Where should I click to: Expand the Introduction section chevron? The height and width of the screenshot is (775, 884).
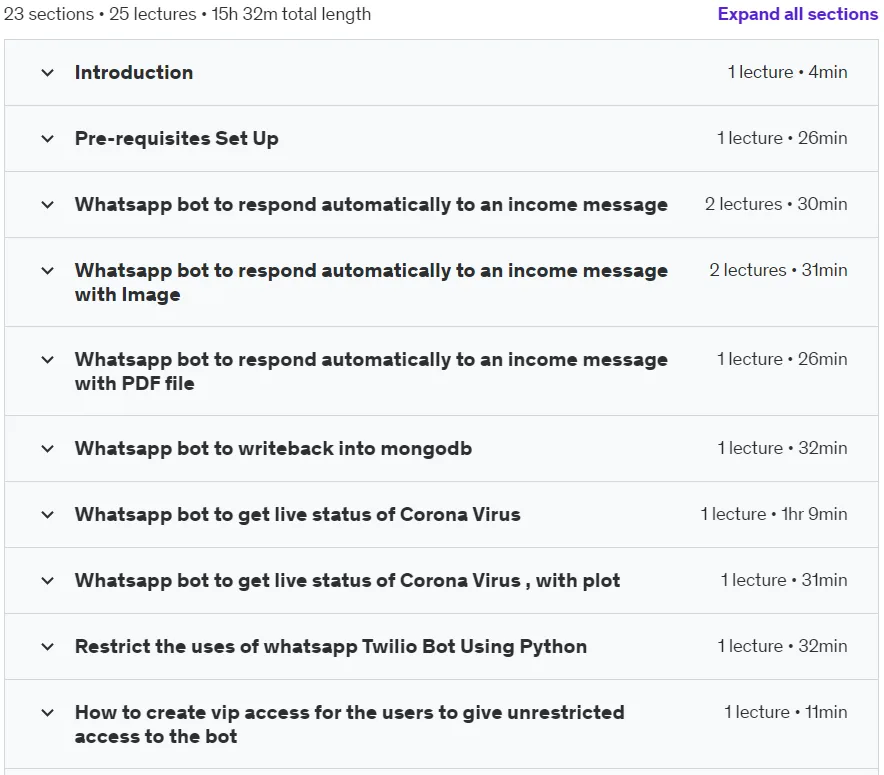[48, 73]
